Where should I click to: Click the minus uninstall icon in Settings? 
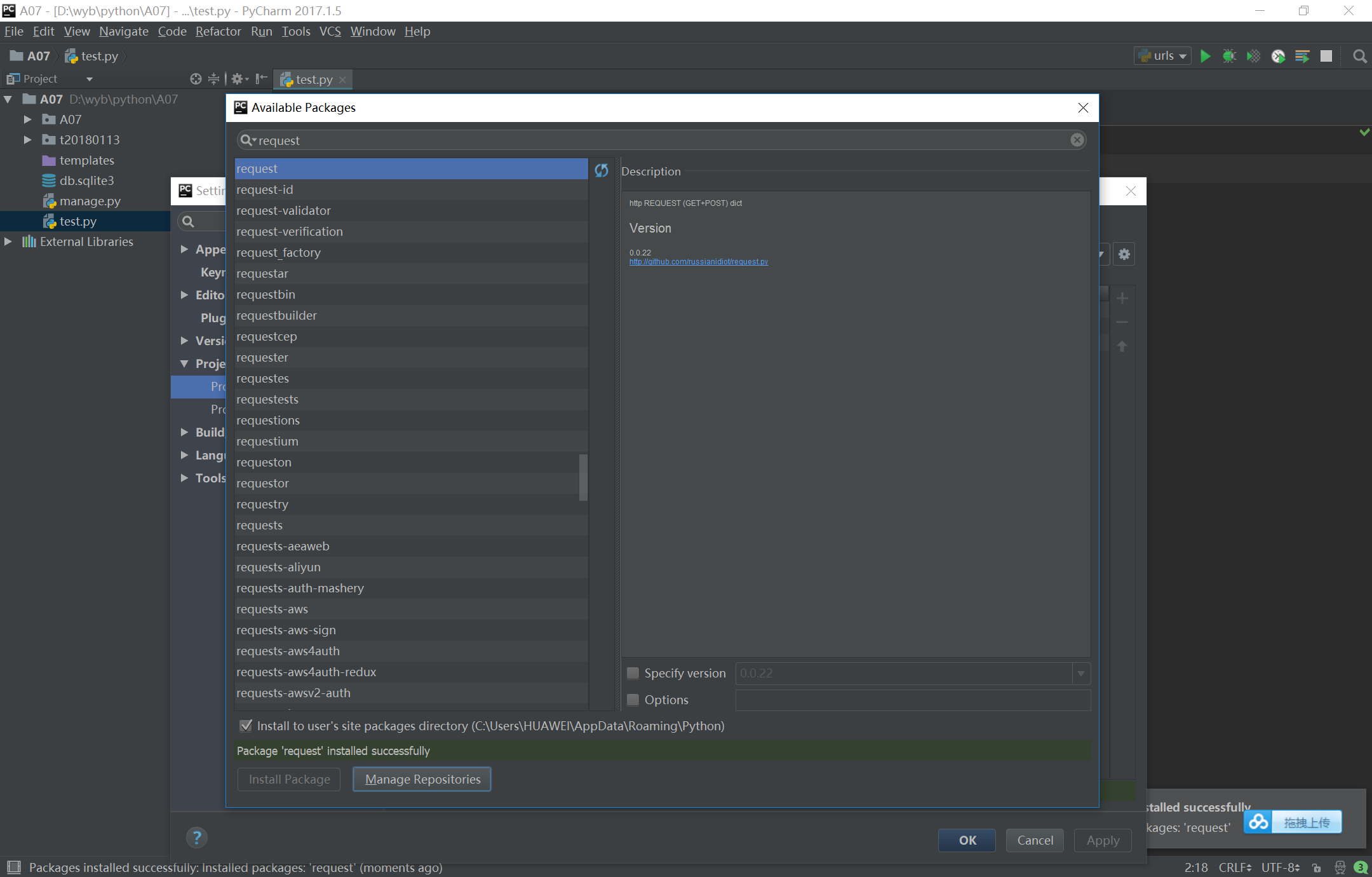1122,322
